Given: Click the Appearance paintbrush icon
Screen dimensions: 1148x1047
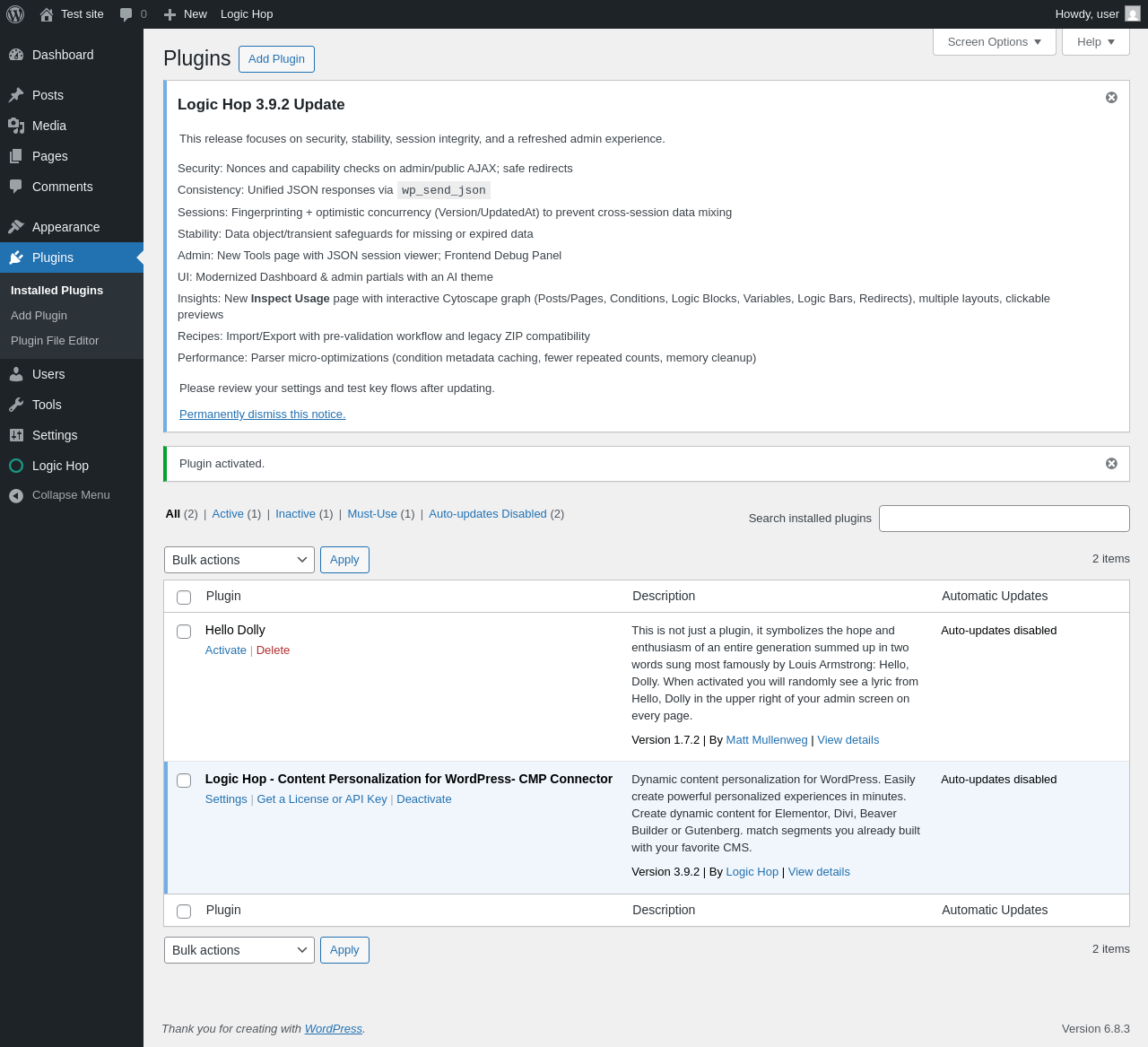Looking at the screenshot, I should coord(16,227).
